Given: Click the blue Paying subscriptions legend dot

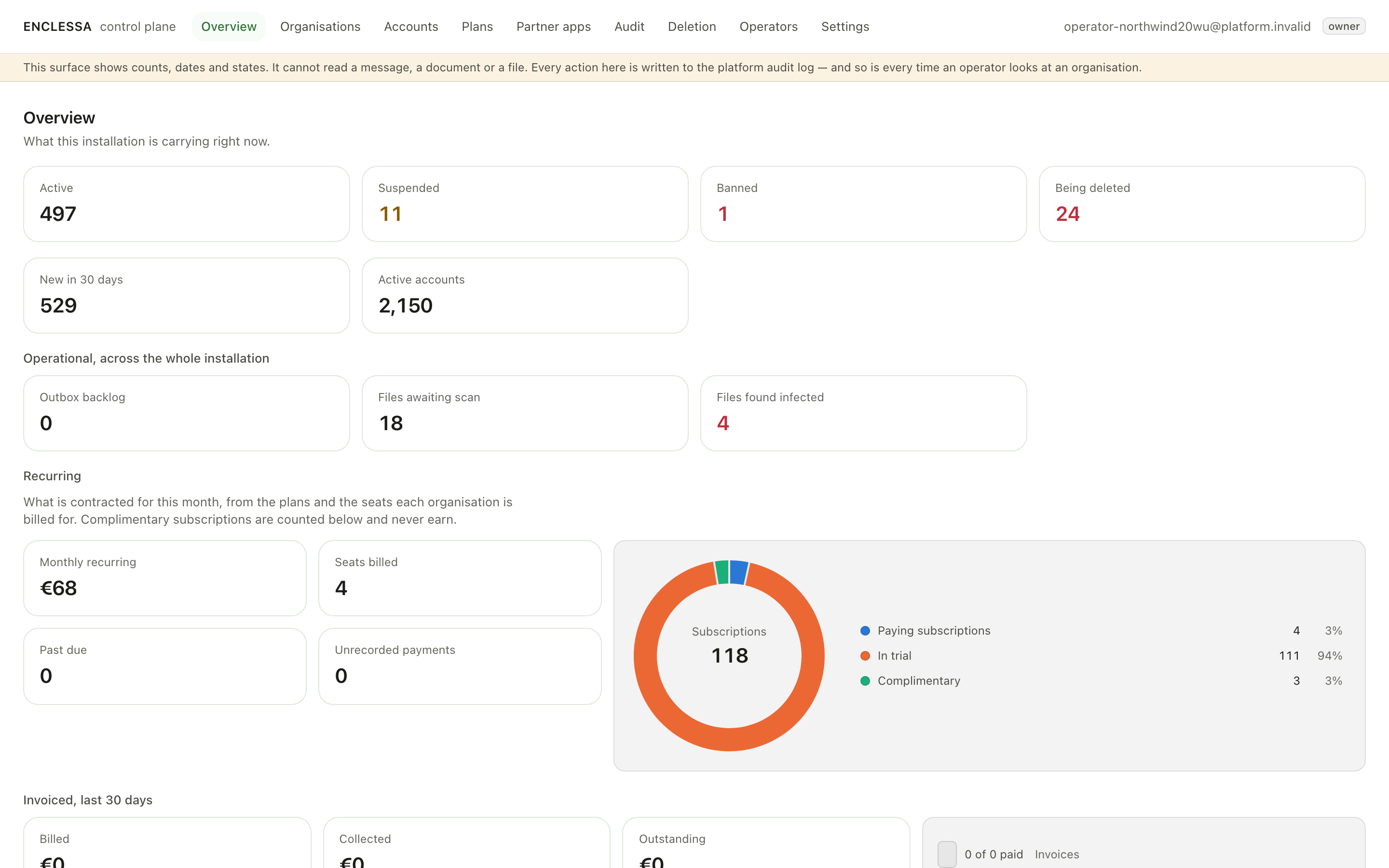Looking at the screenshot, I should point(865,630).
